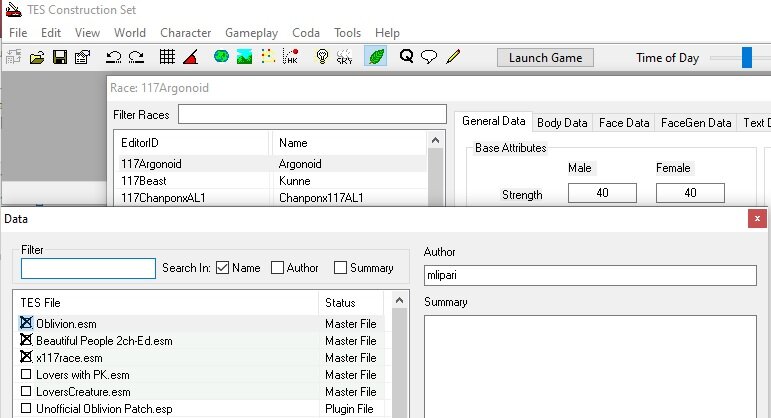
Task: Switch to Face Data tab
Action: click(624, 123)
